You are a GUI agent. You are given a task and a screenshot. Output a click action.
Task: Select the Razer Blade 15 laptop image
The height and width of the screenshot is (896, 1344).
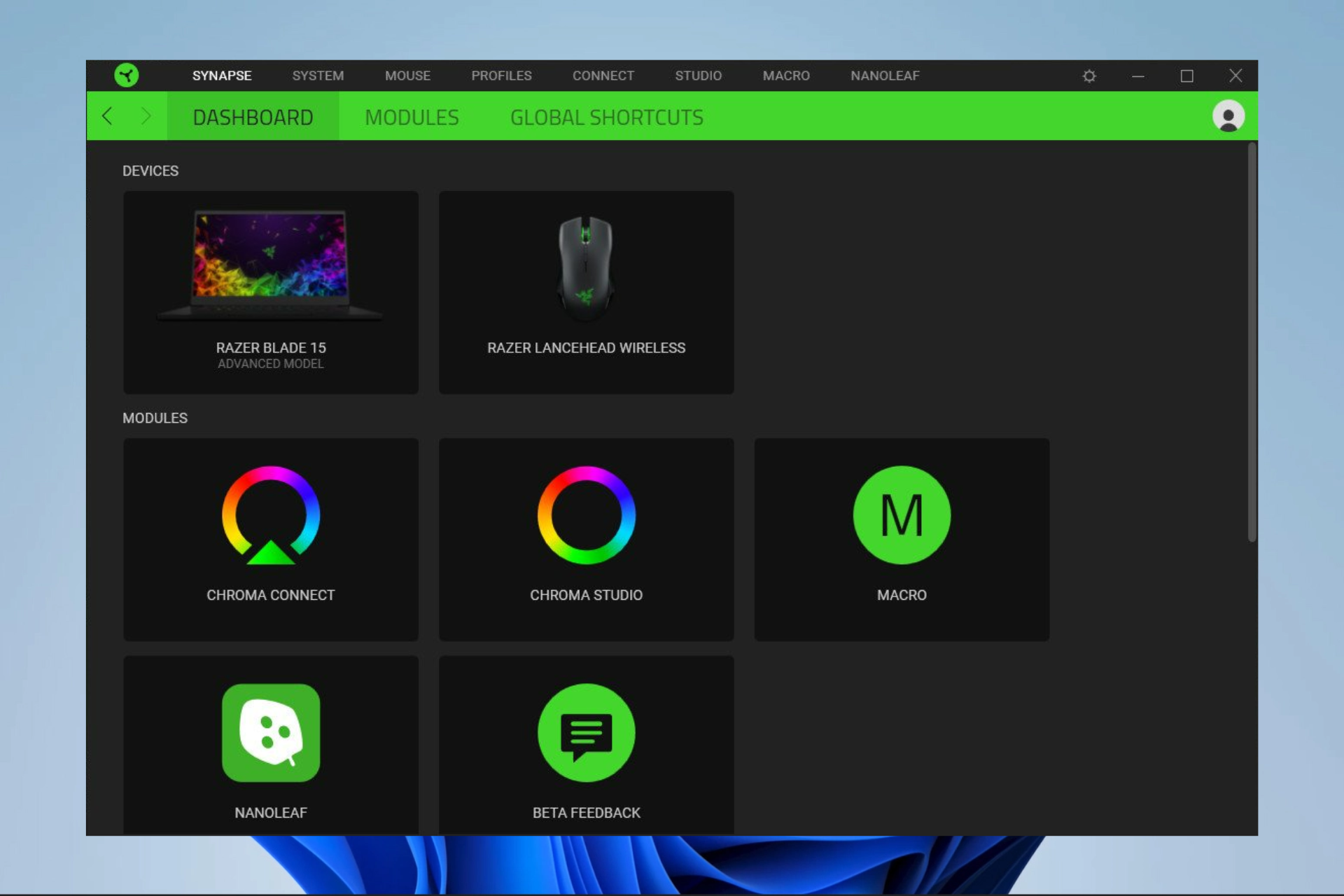pyautogui.click(x=271, y=265)
